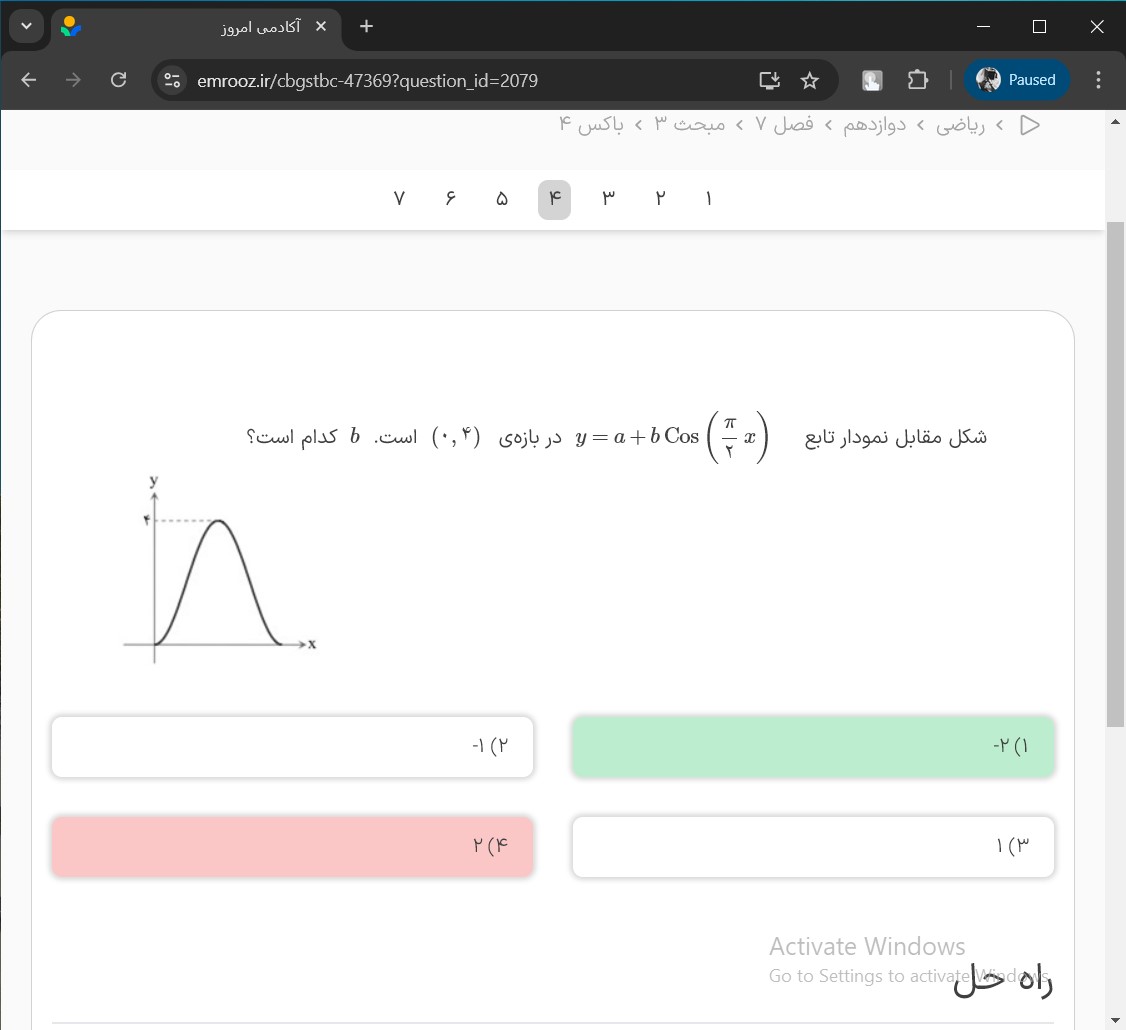Viewport: 1126px width, 1030px height.
Task: Click the install app icon in address bar
Action: 769,80
